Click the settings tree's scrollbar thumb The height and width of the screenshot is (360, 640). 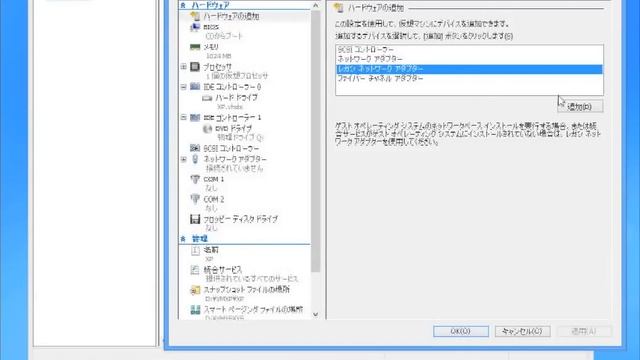(316, 141)
